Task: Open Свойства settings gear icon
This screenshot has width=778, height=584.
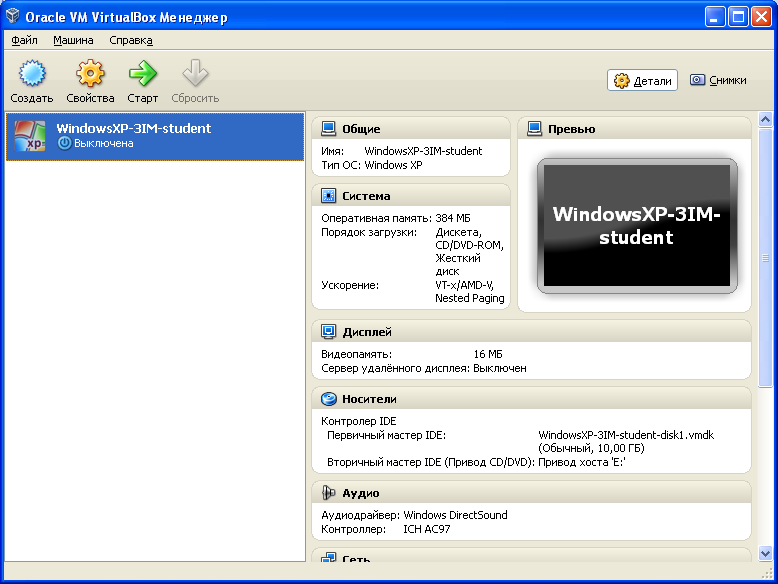Action: (90, 73)
